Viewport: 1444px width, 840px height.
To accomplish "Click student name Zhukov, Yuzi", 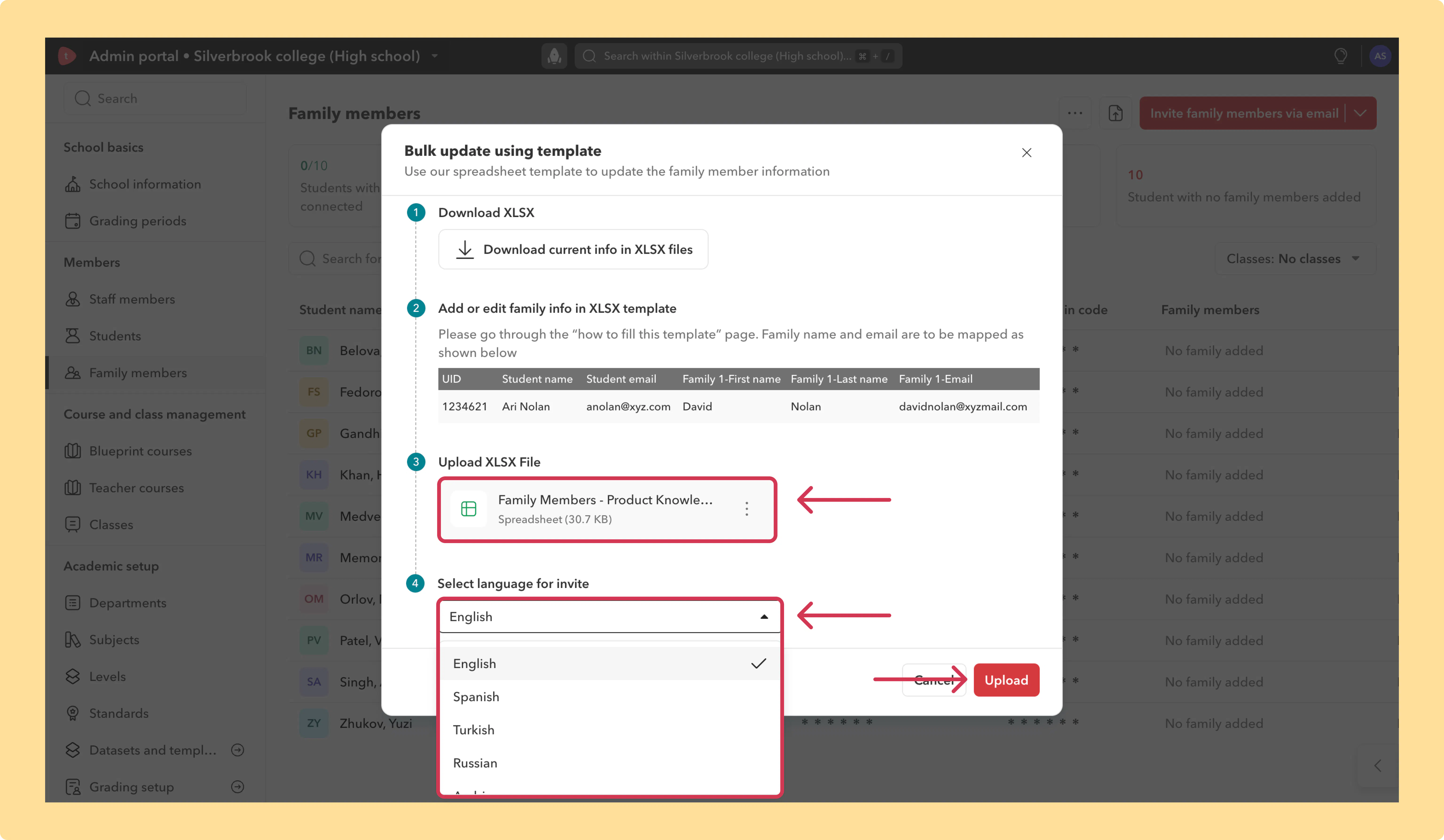I will pos(375,723).
